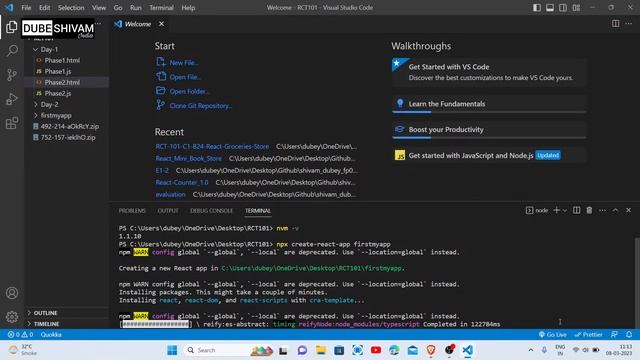Screen dimensions: 640x360
Task: Open the Explorer view in activity bar
Action: [12, 27]
